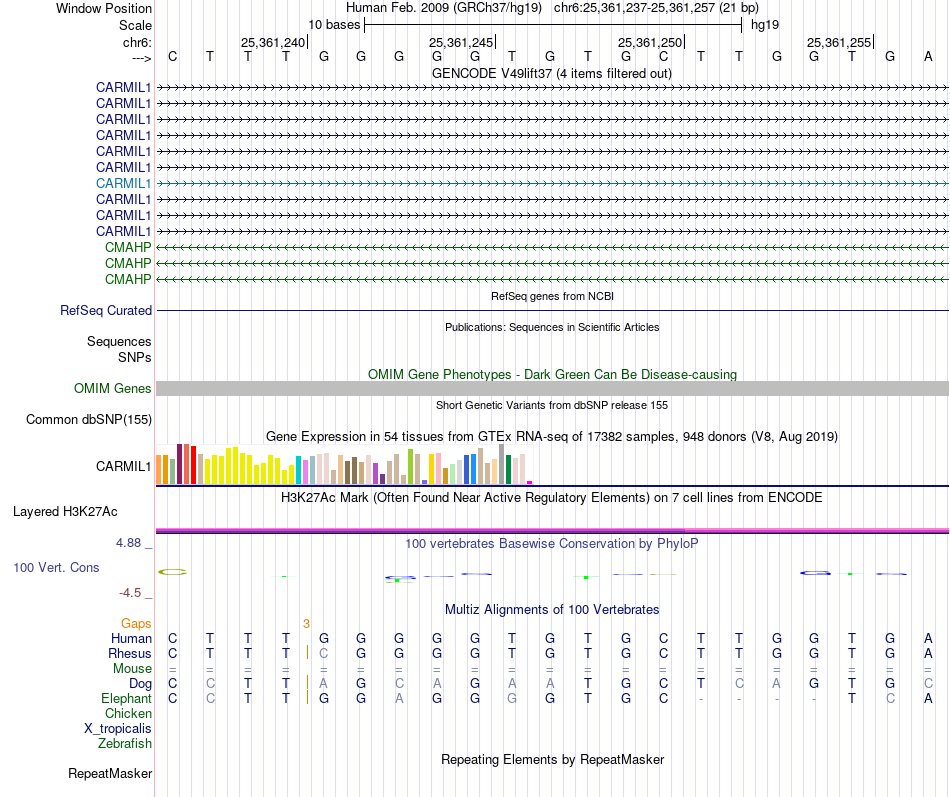
Task: Select the light blue highlighted CARMIL1 transcript label
Action: coord(123,183)
